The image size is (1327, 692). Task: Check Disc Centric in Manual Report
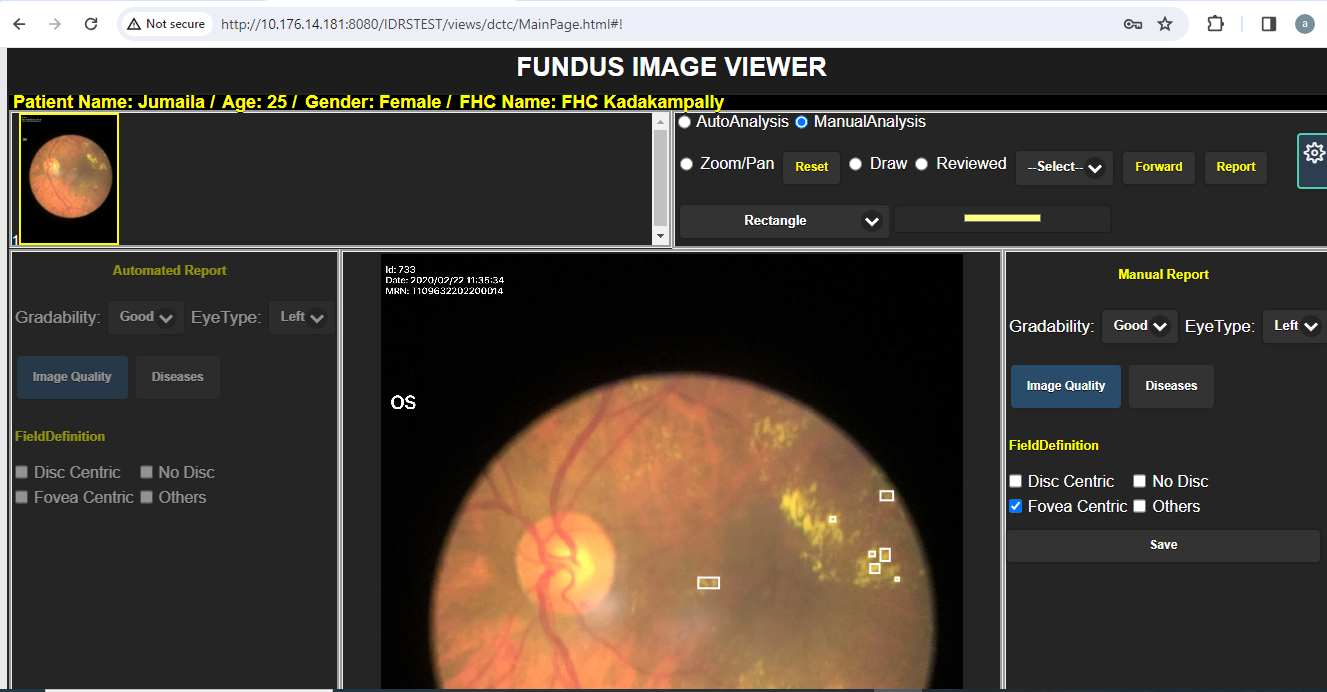1016,481
